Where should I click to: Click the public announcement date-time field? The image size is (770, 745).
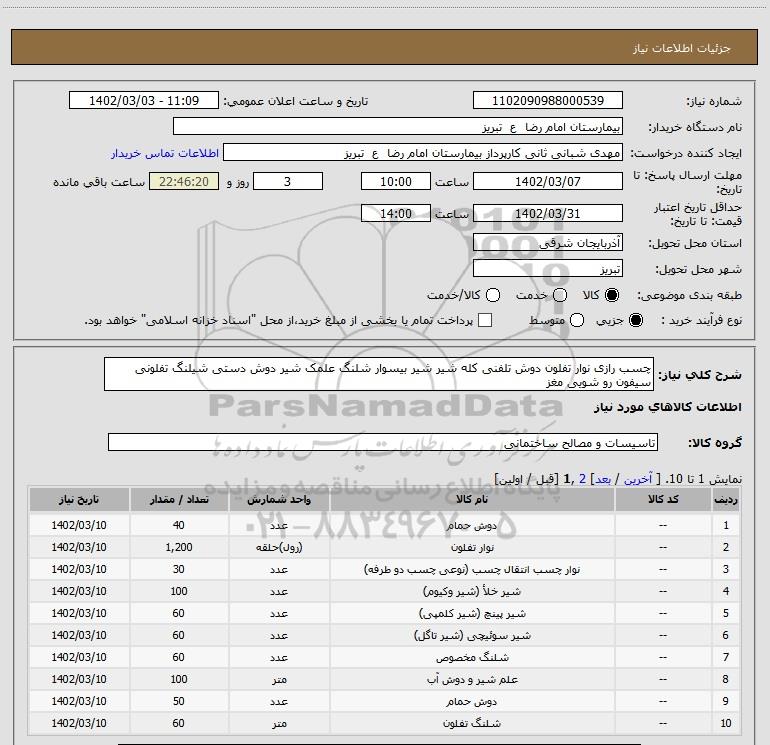point(144,100)
